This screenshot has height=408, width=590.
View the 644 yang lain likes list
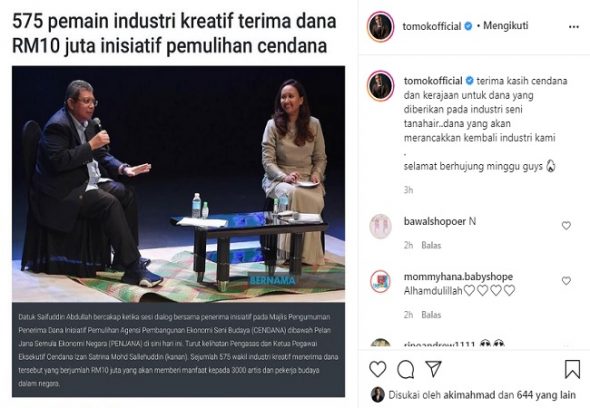(546, 395)
